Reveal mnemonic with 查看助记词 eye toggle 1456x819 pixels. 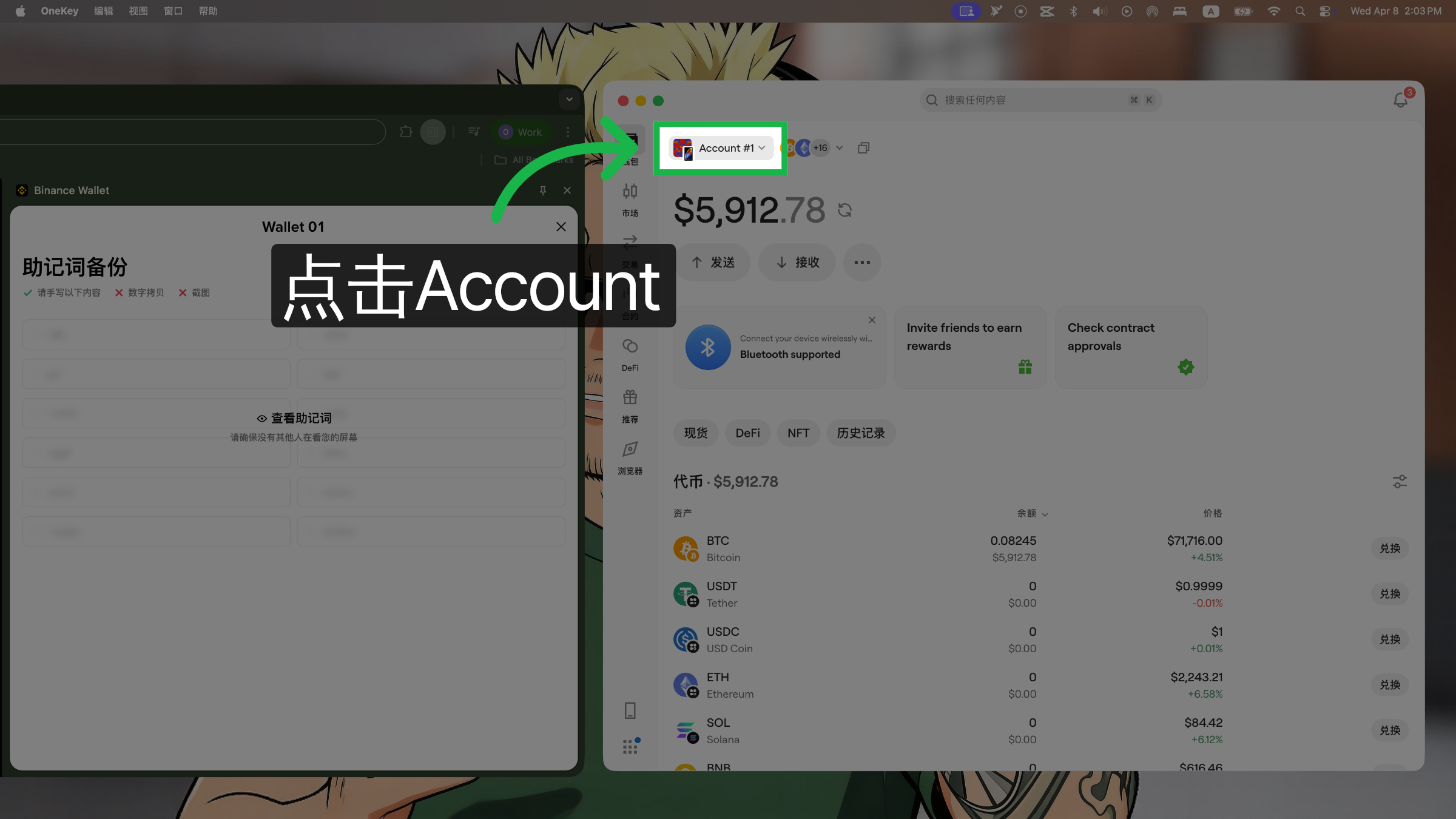click(294, 418)
